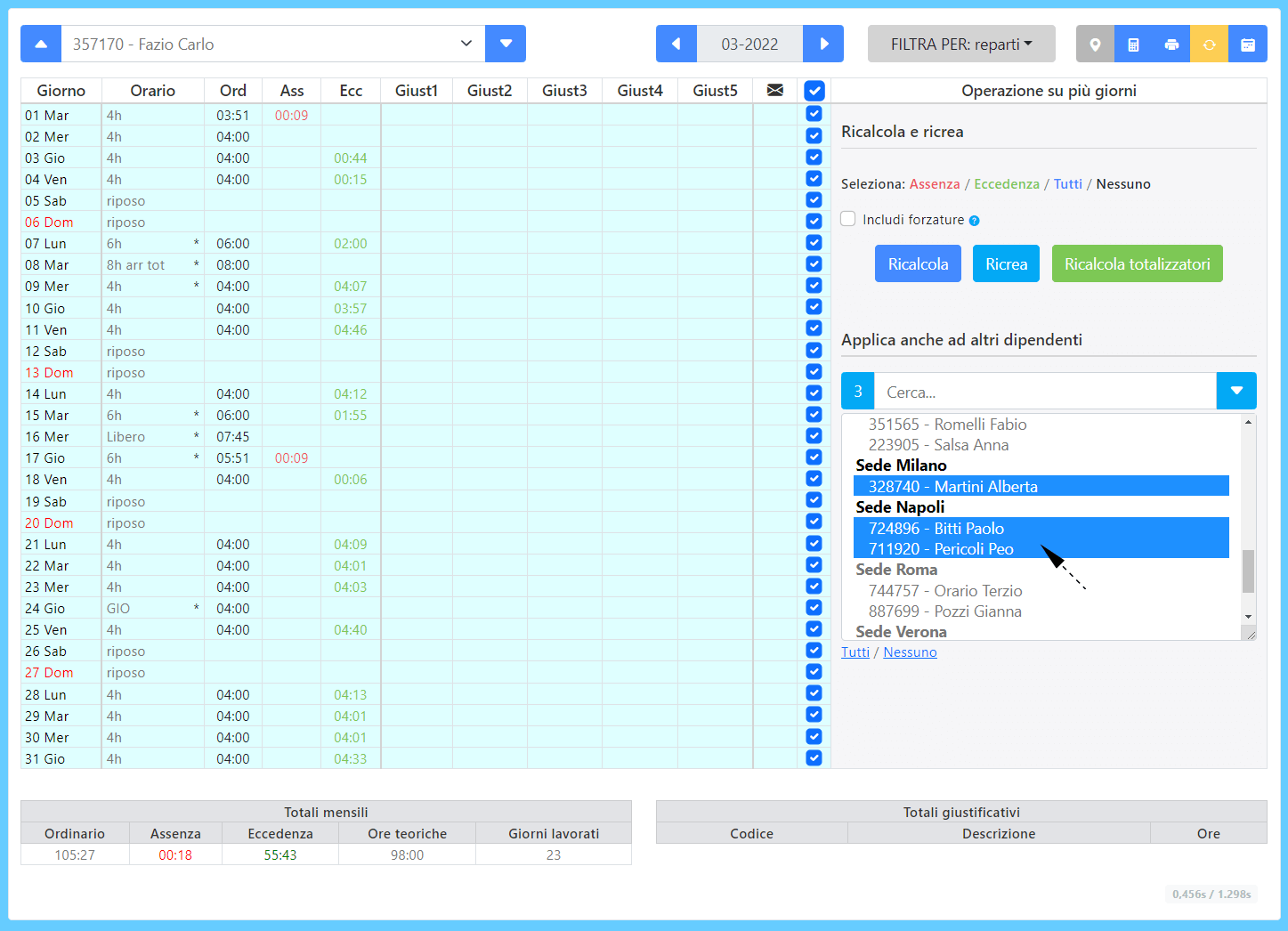Open FILTRA PER: reparti dropdown
The height and width of the screenshot is (931, 1288).
click(x=961, y=44)
